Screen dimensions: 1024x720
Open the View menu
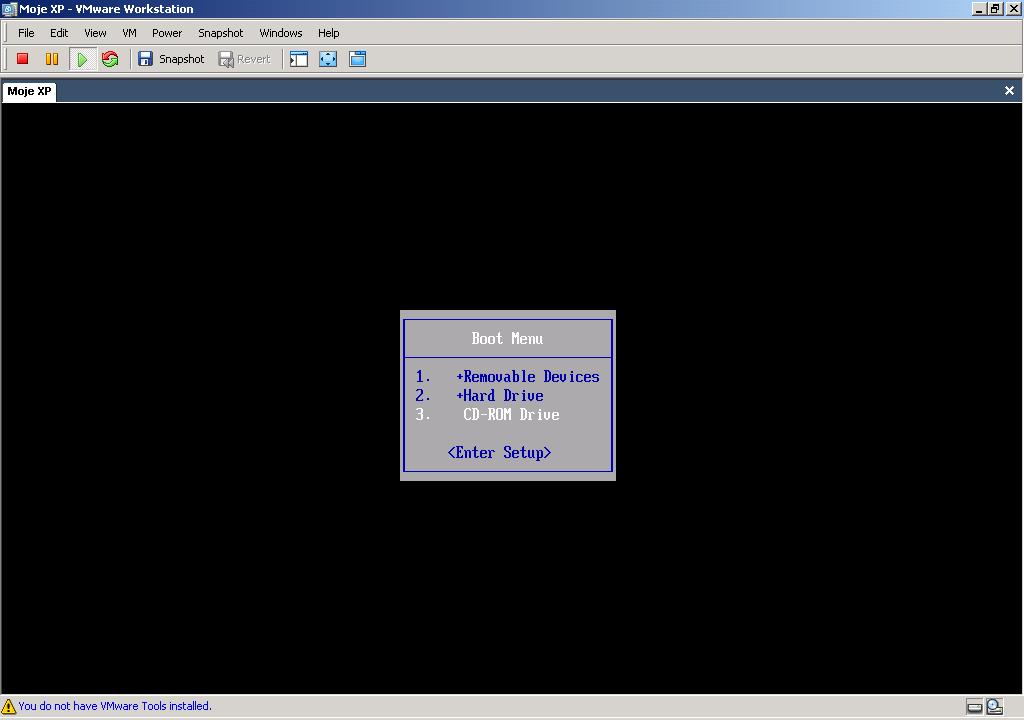coord(95,33)
